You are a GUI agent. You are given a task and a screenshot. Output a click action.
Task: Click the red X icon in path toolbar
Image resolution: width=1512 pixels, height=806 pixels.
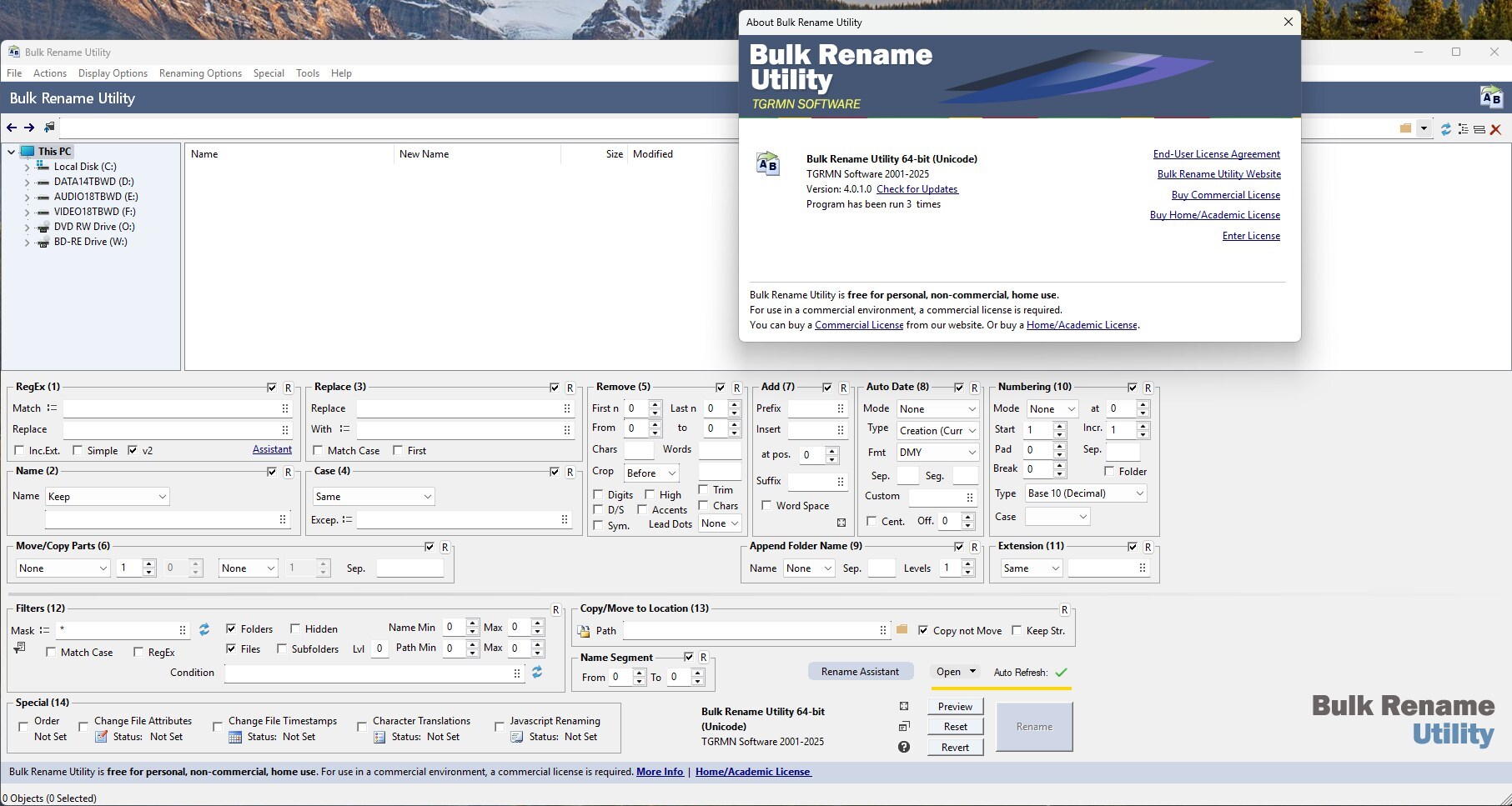pyautogui.click(x=1495, y=129)
